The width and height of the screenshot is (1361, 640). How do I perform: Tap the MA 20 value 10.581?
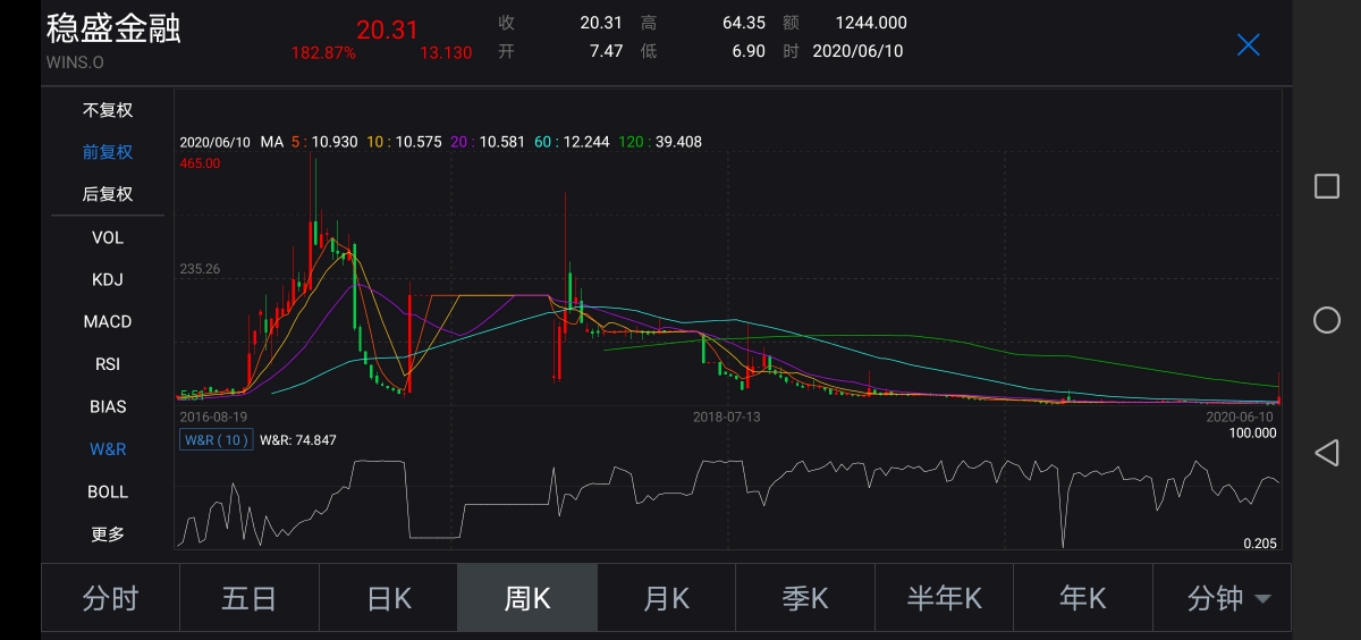coord(502,142)
